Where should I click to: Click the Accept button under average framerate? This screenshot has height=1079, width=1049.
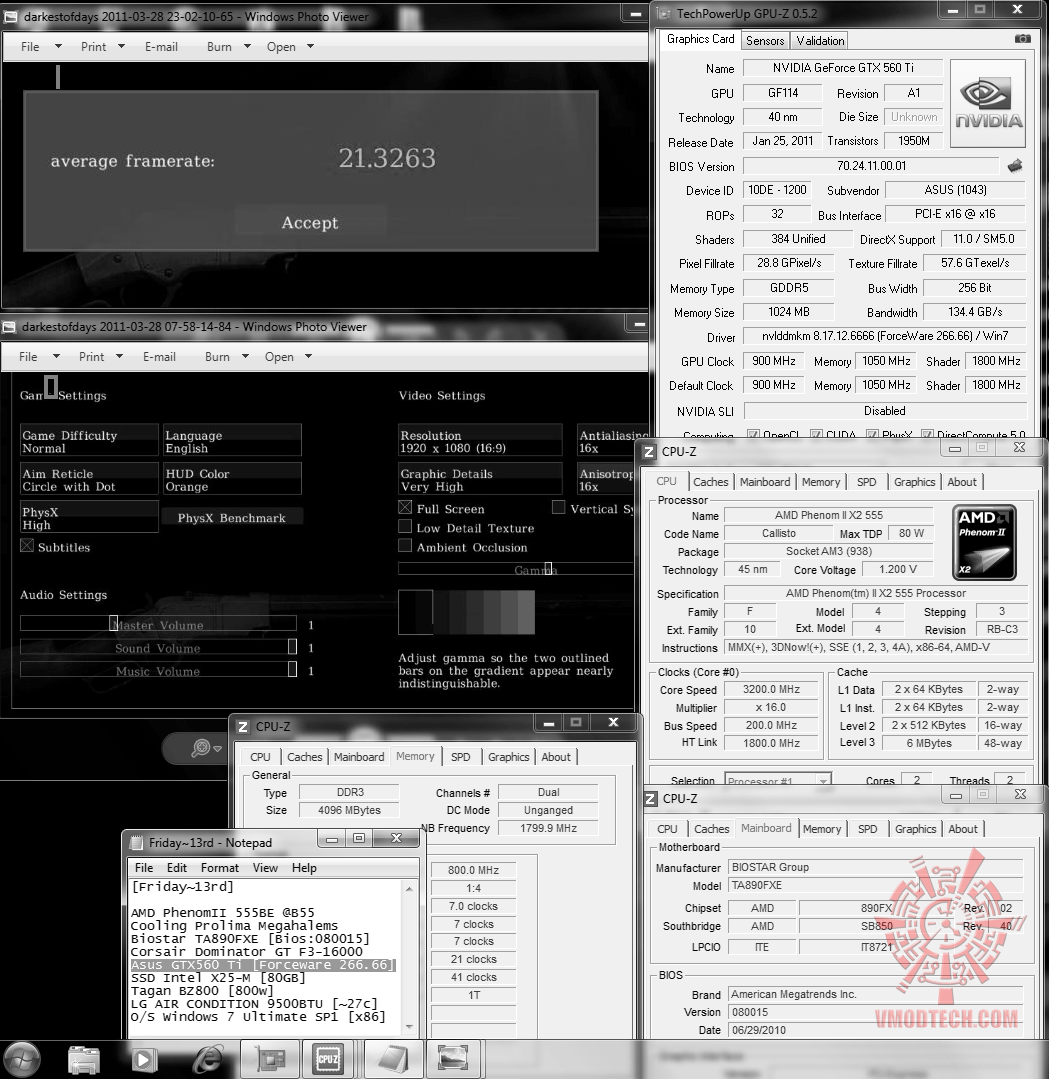pyautogui.click(x=310, y=222)
